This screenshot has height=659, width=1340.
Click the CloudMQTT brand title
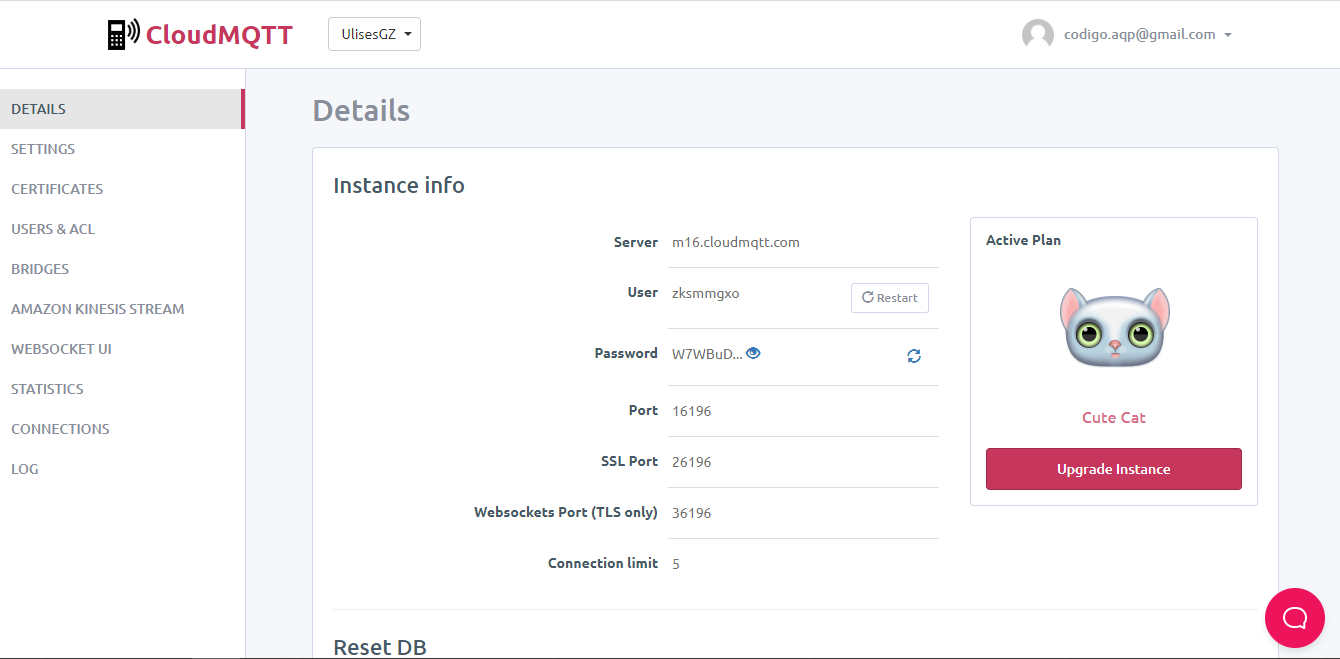click(219, 35)
